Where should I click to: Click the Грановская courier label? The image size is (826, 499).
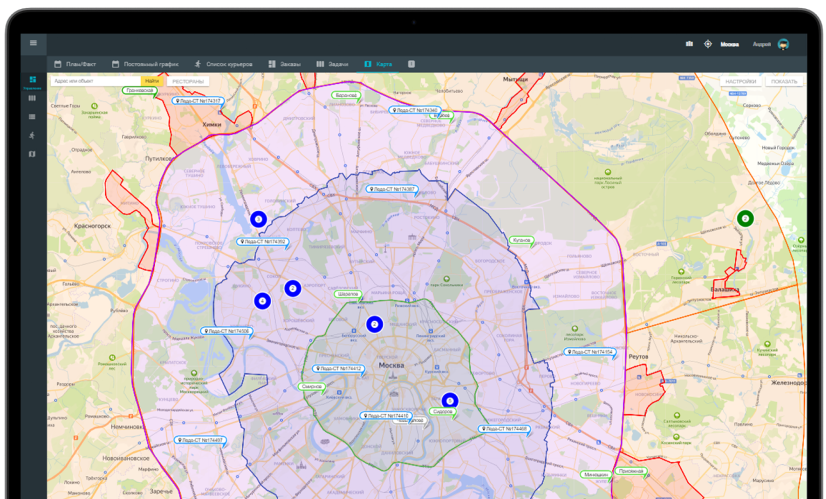[140, 91]
